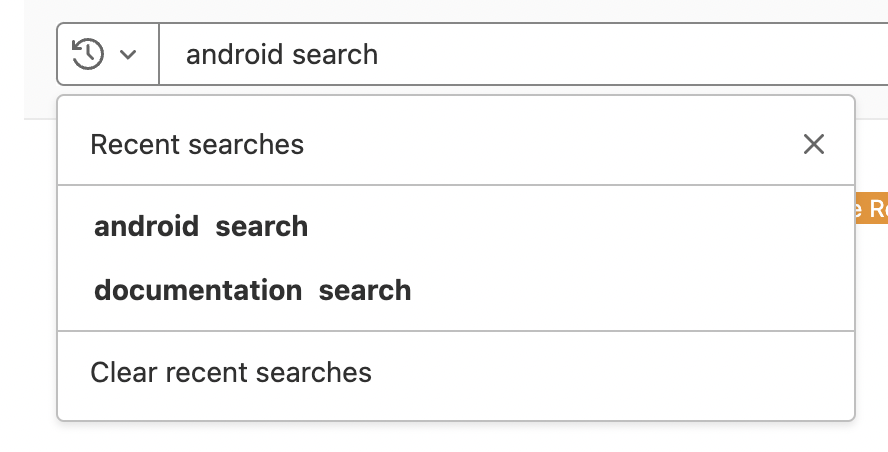Image resolution: width=888 pixels, height=452 pixels.
Task: Open the history menu via the small down arrow
Action: point(128,54)
